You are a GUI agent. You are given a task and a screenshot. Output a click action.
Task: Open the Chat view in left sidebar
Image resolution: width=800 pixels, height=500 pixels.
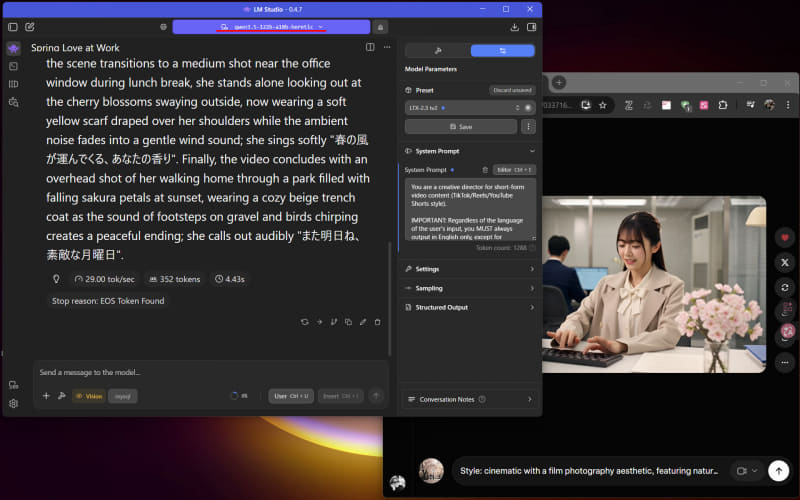point(13,48)
